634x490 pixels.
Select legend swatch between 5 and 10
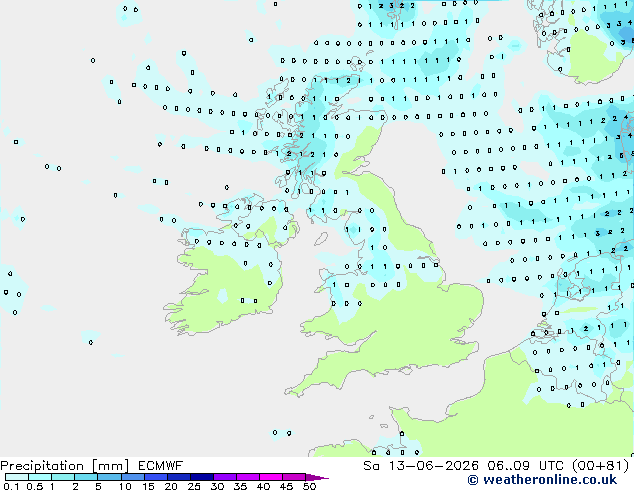click(x=109, y=477)
